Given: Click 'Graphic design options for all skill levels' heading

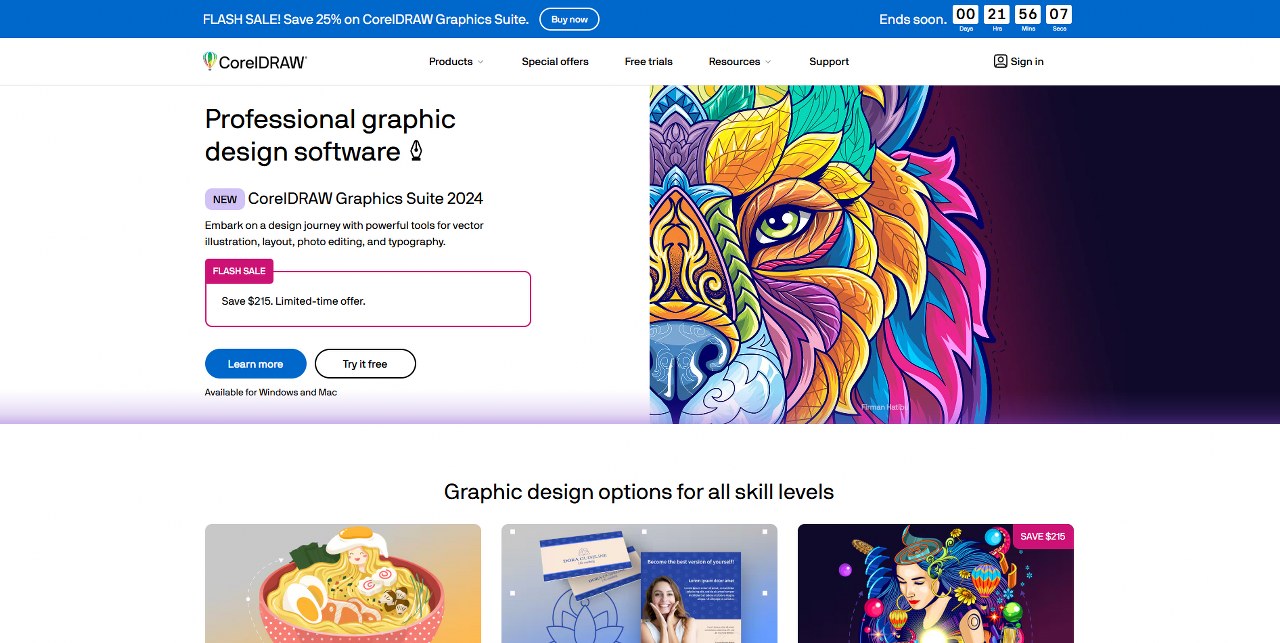Looking at the screenshot, I should coord(639,492).
